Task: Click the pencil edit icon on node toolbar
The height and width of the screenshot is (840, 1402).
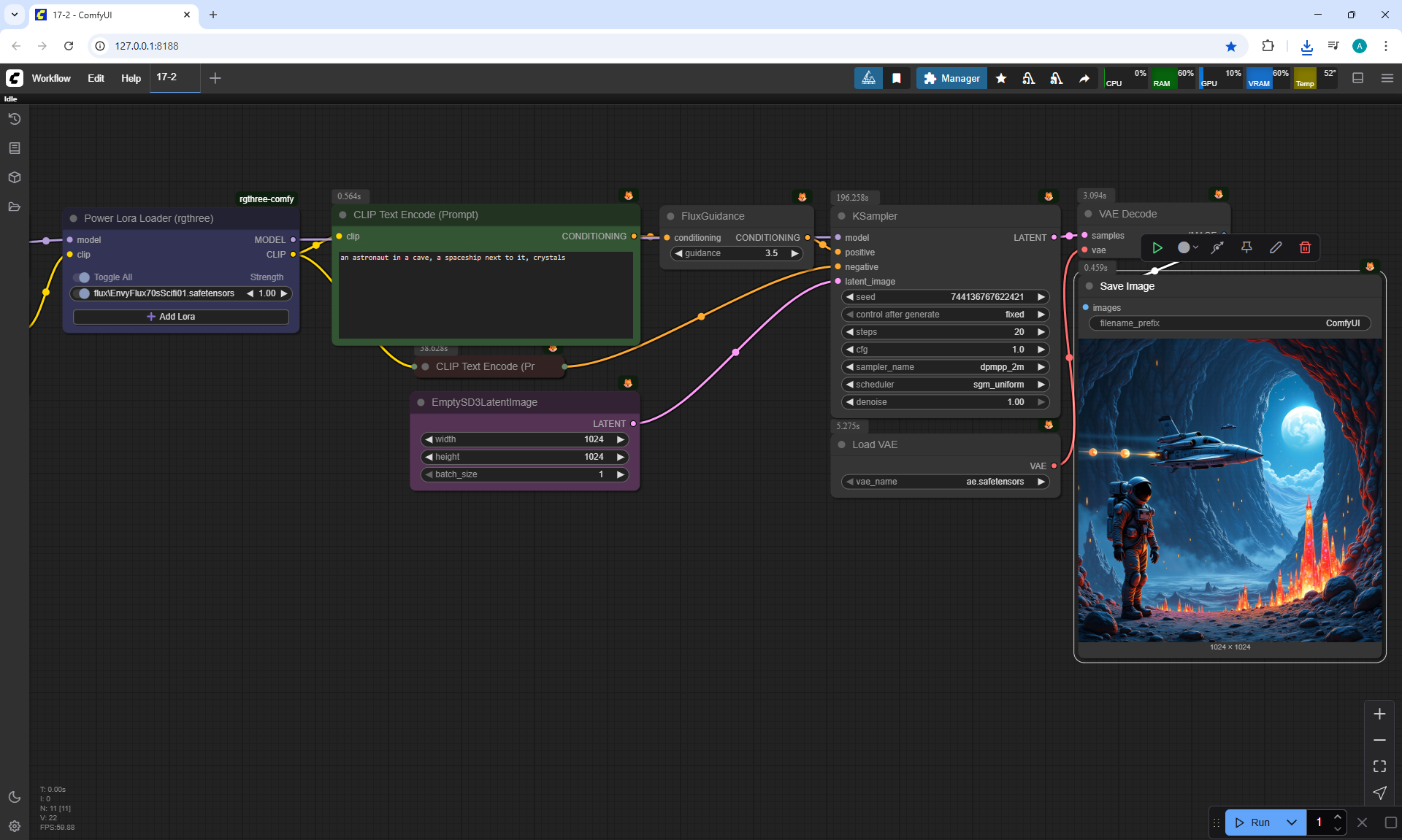Action: tap(1276, 247)
